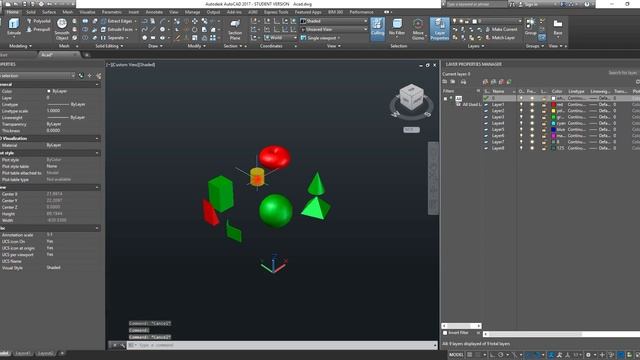The height and width of the screenshot is (360, 640).
Task: Toggle Freeze sun icon for Layer2
Action: tap(532, 111)
